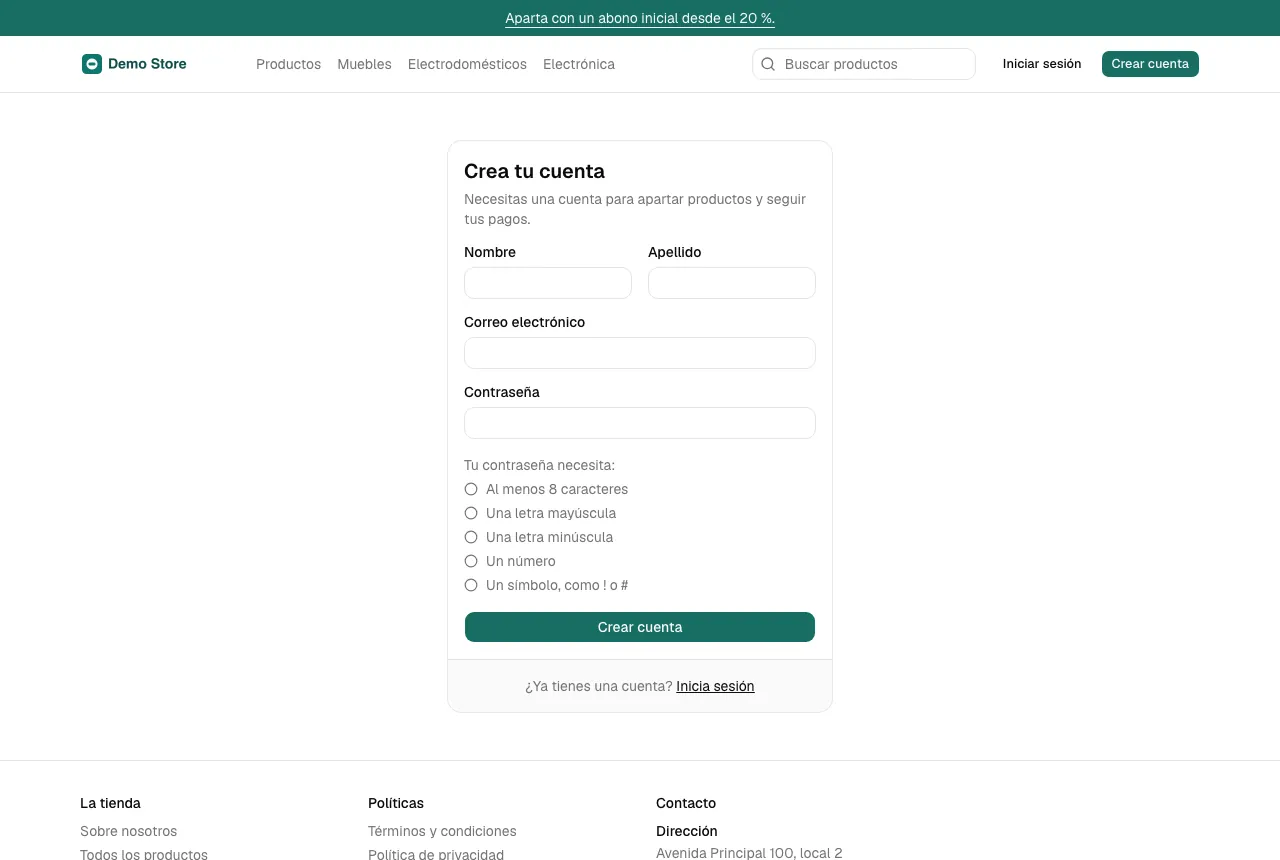Click the "Dirección" label in the footer
The height and width of the screenshot is (860, 1280).
(x=687, y=831)
